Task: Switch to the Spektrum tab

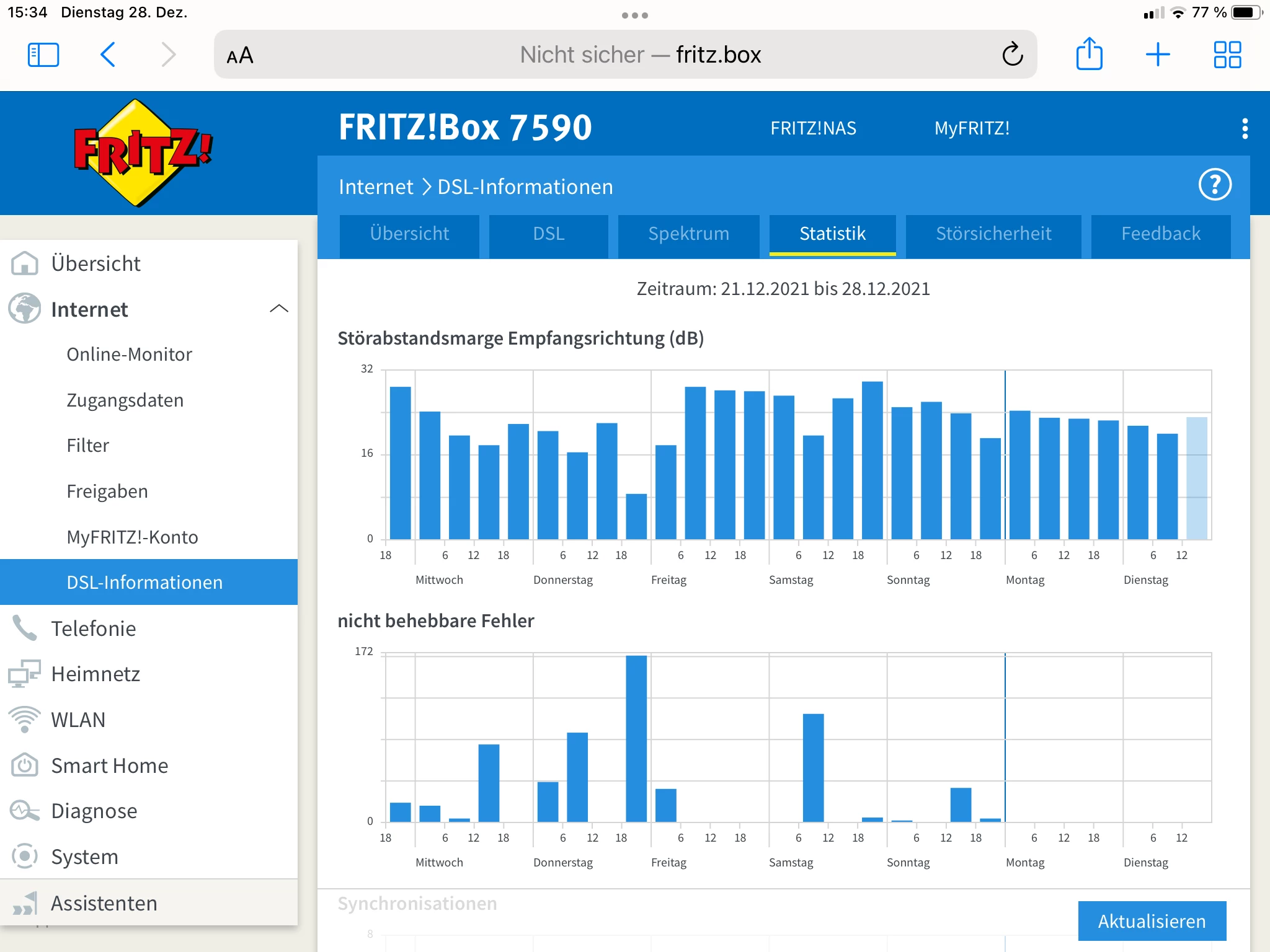Action: pos(688,234)
